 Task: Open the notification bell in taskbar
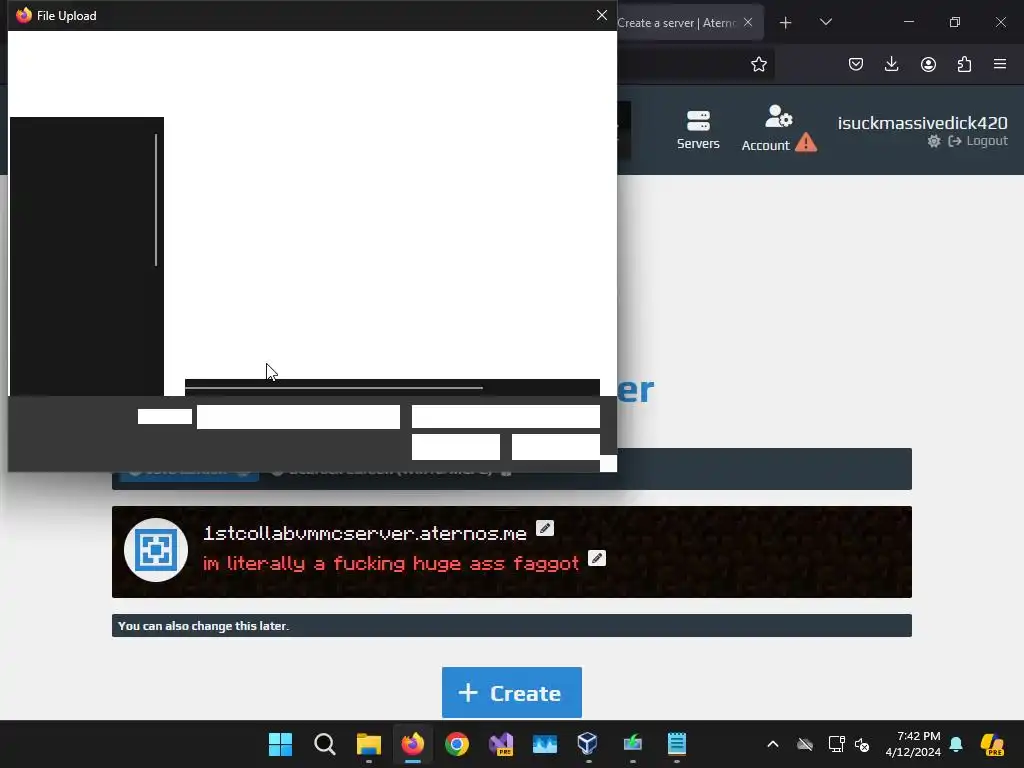[956, 744]
